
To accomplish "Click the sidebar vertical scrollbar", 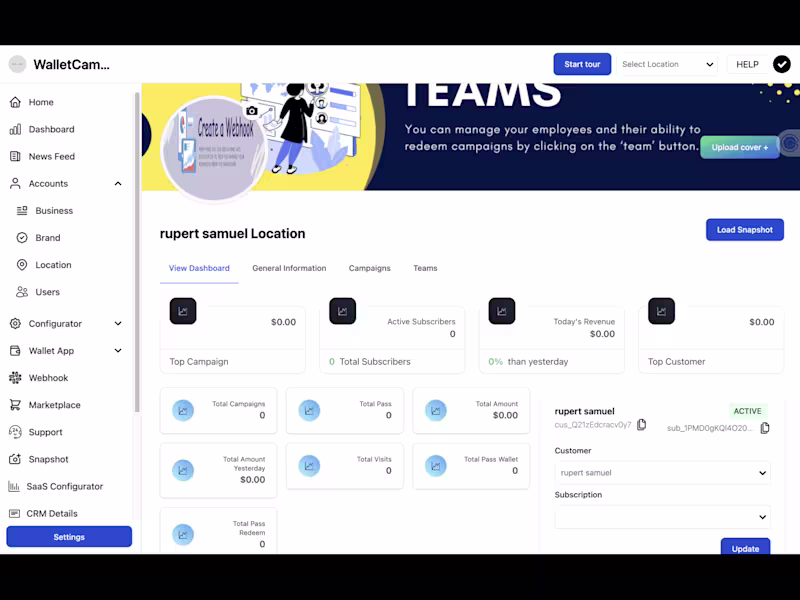I will point(137,253).
